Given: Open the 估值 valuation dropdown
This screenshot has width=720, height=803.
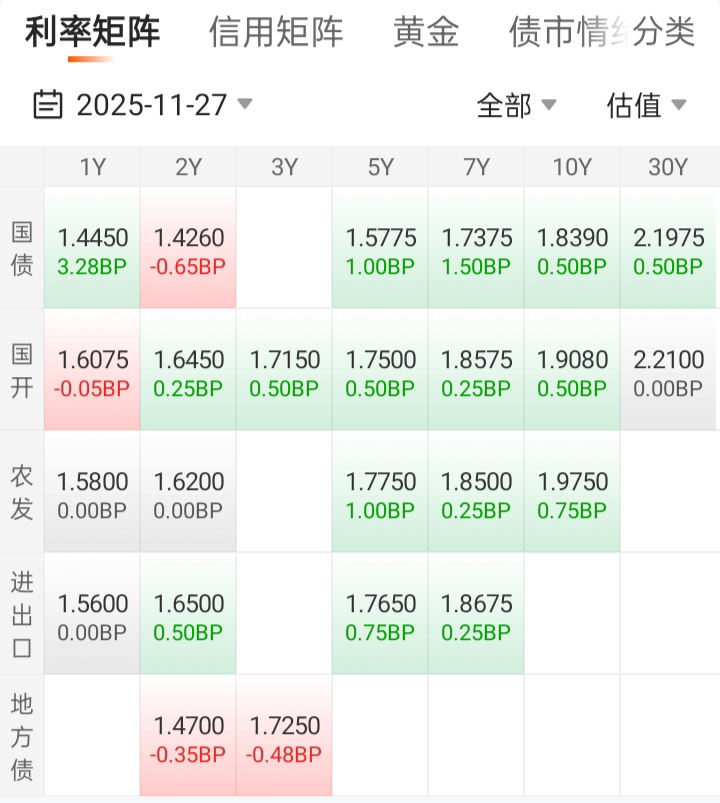Looking at the screenshot, I should coord(646,104).
